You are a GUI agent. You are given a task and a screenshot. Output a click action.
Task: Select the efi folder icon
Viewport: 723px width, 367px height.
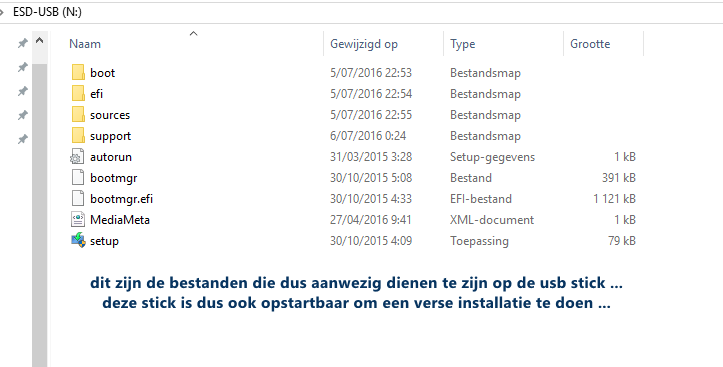click(78, 94)
